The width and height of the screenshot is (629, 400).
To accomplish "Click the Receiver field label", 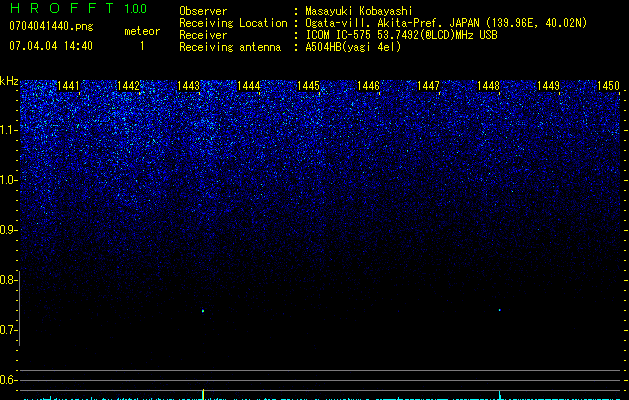I will click(203, 35).
